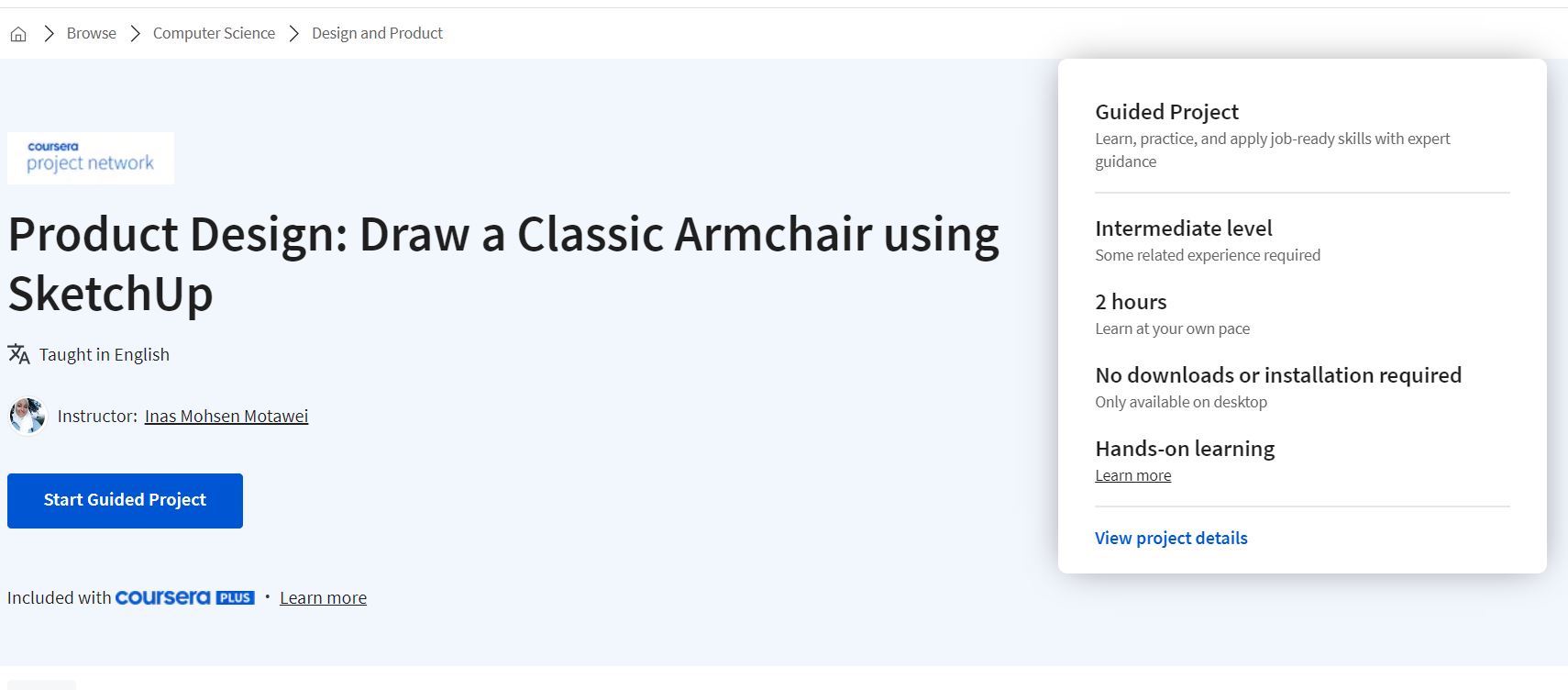
Task: Open the Browse breadcrumb link
Action: (91, 33)
